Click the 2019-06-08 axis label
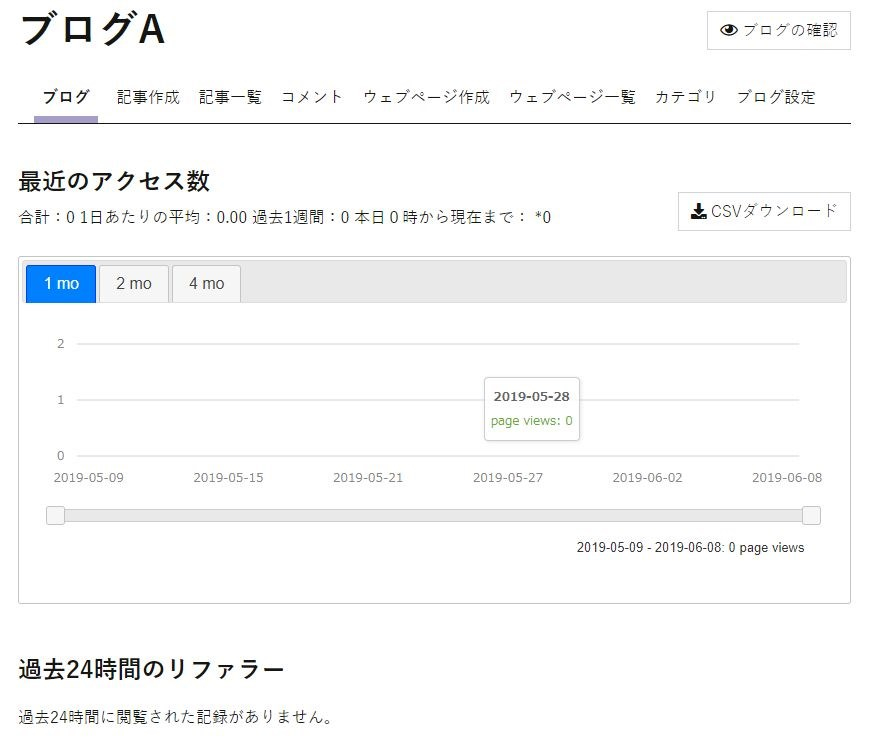The height and width of the screenshot is (755, 880). point(787,478)
